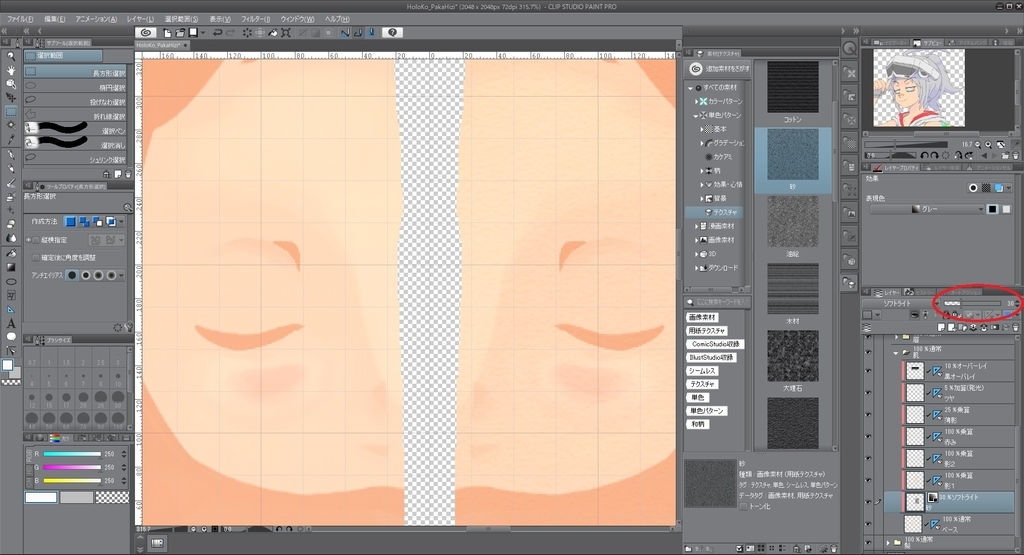Screen dimensions: 1024x555
Task: Select the Gradient tool
Action: (x=10, y=267)
